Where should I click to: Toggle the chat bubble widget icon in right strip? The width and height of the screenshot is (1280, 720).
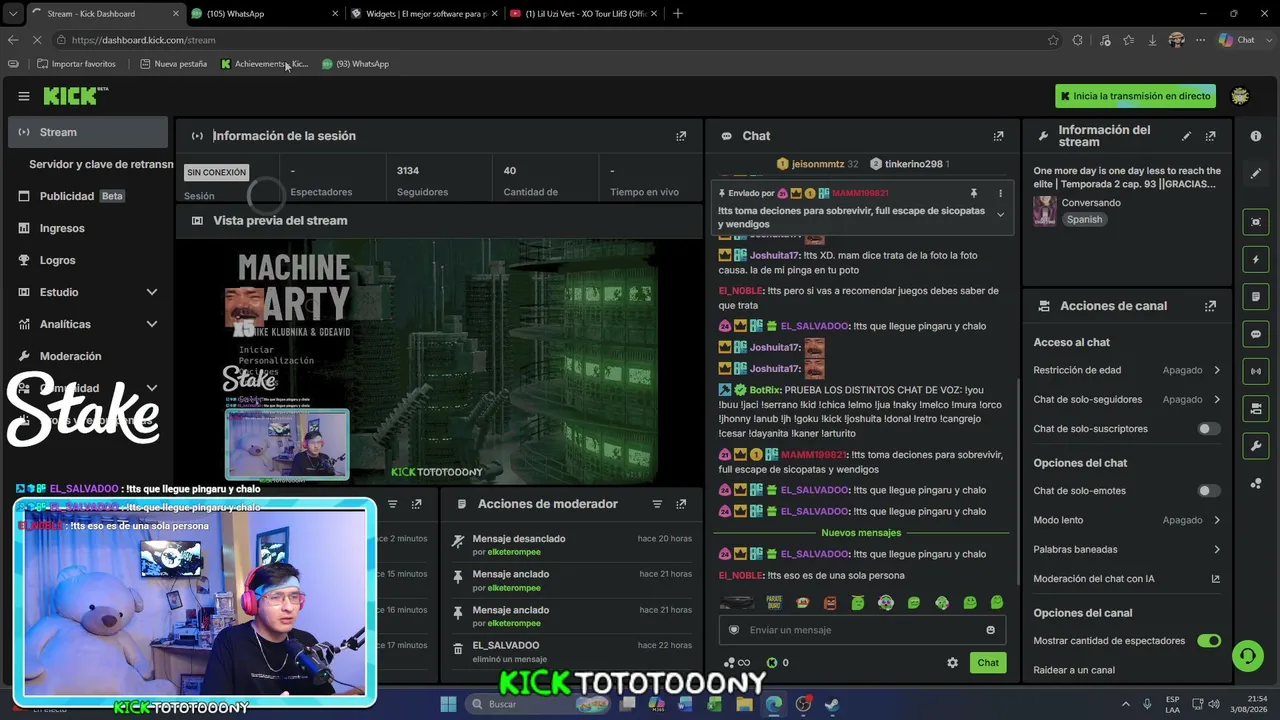click(x=1256, y=334)
